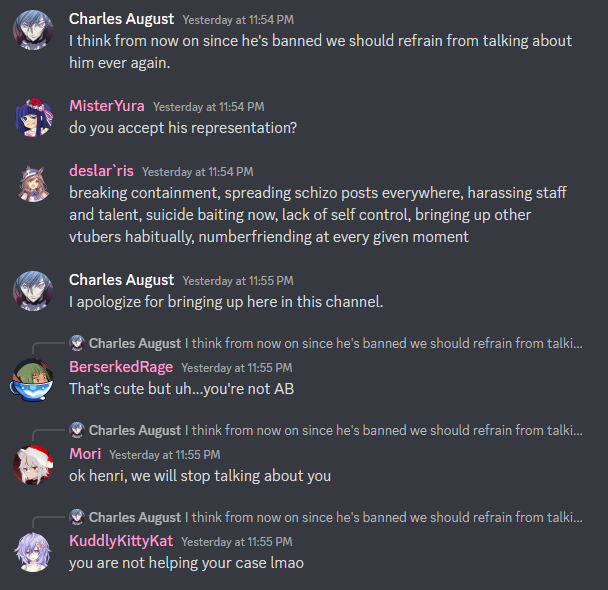608x590 pixels.
Task: Jump to replied message above BerserkedRage's reply
Action: (383, 343)
